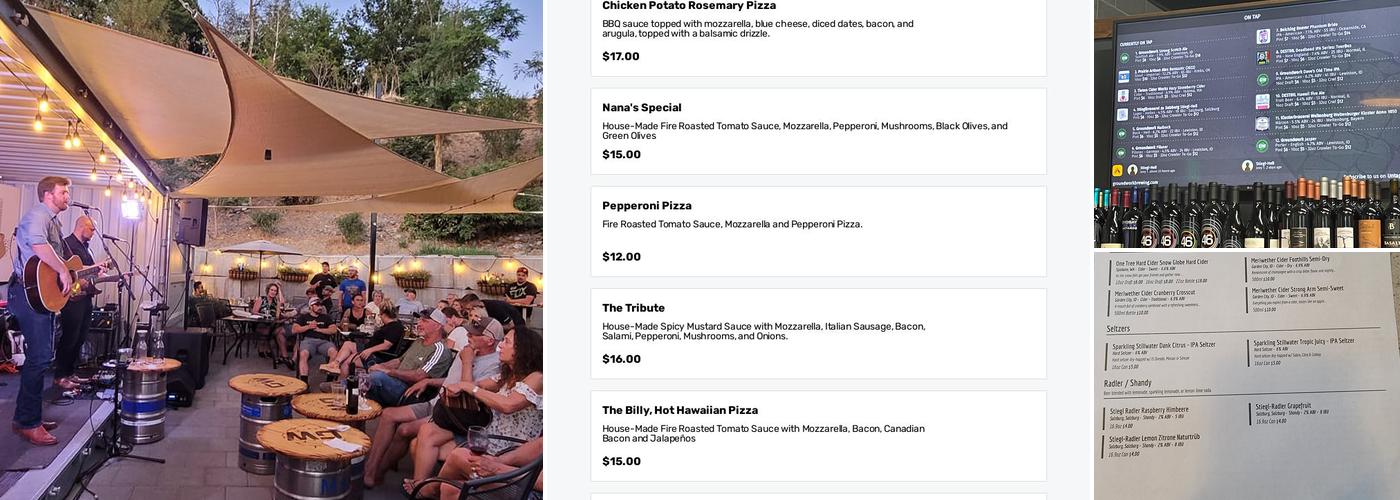Open The Billy, Hot Hawaiian Pizza item
Screen dimensions: 1400x500
point(680,410)
